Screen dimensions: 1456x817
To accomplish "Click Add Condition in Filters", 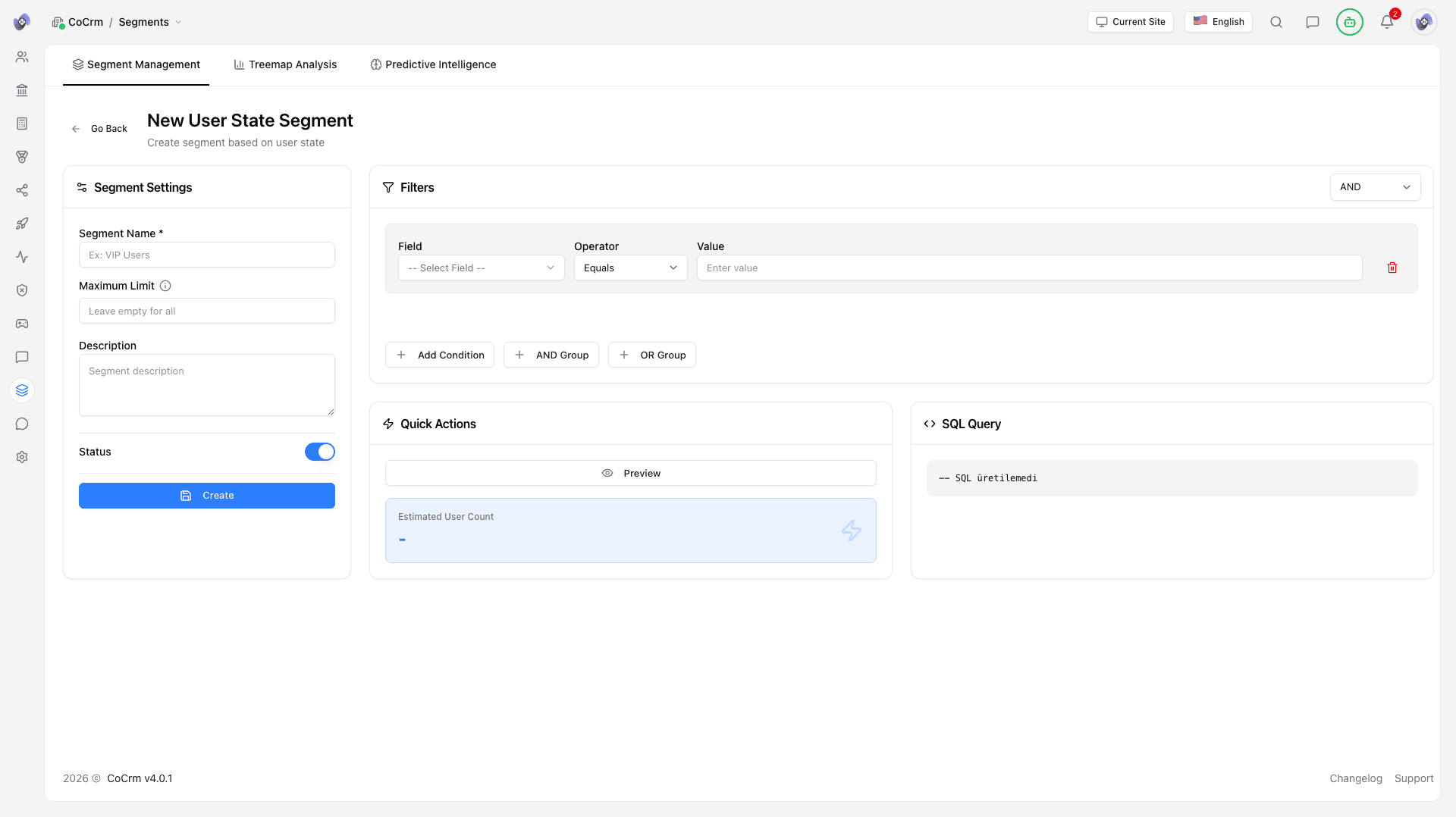I will [x=439, y=355].
